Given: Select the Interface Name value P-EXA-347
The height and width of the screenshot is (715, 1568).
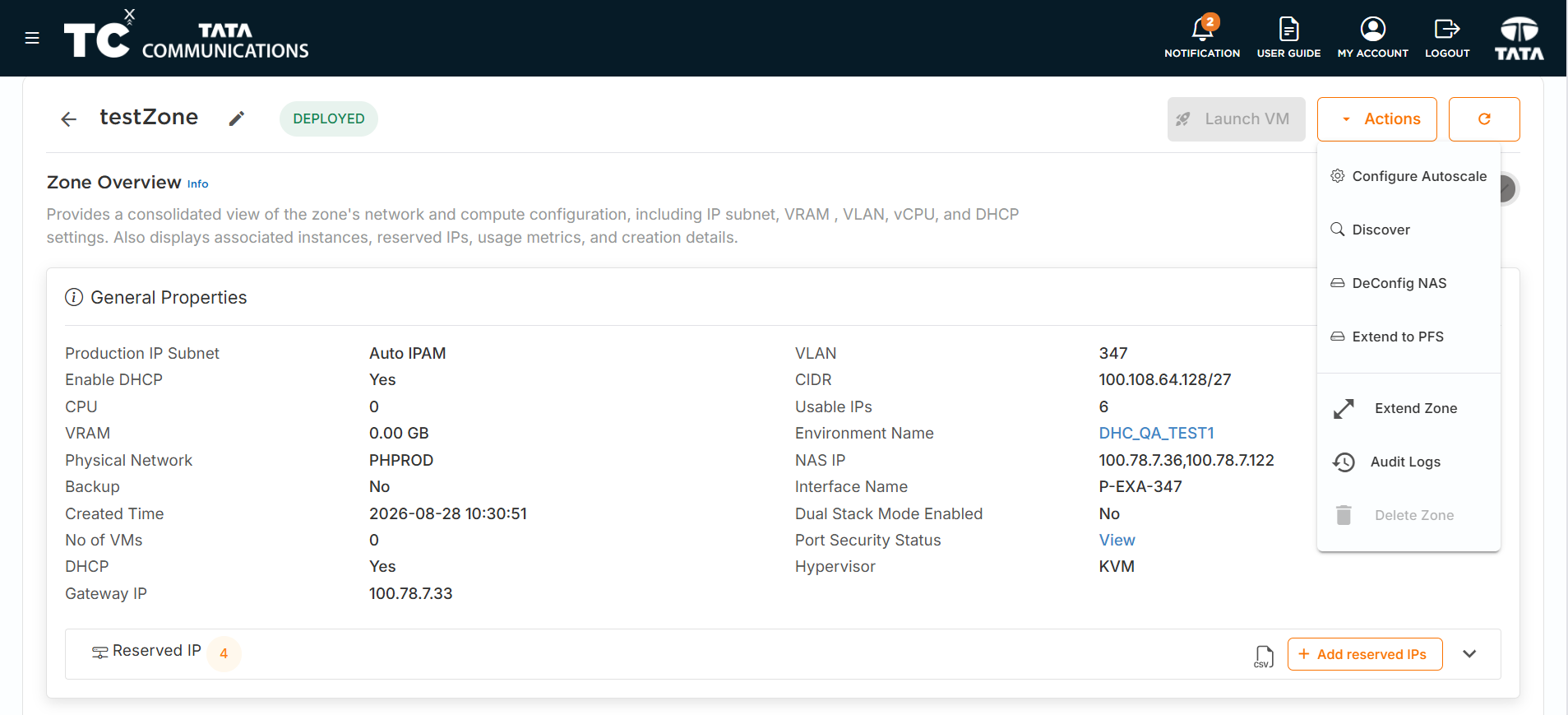Looking at the screenshot, I should [x=1140, y=487].
